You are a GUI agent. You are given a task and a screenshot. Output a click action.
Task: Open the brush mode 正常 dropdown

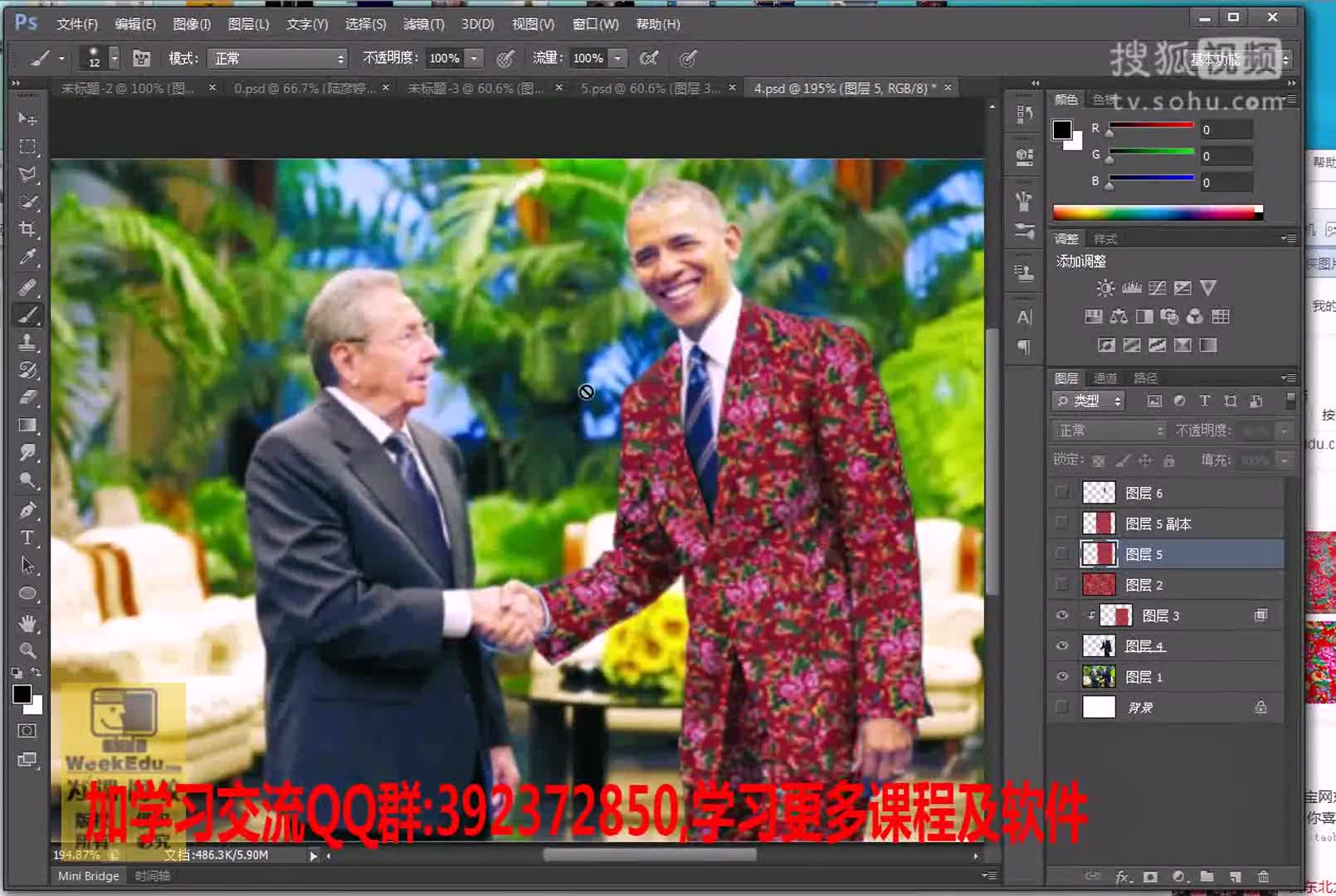coord(277,58)
